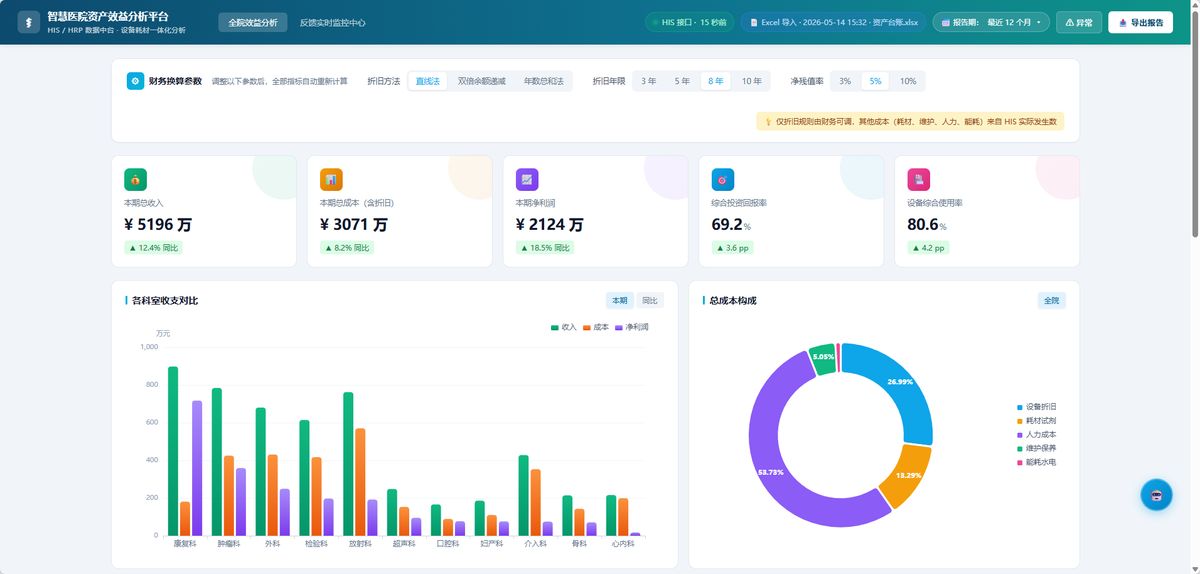Click the ¥ 5196 万 total income value
The image size is (1200, 574).
(x=158, y=225)
